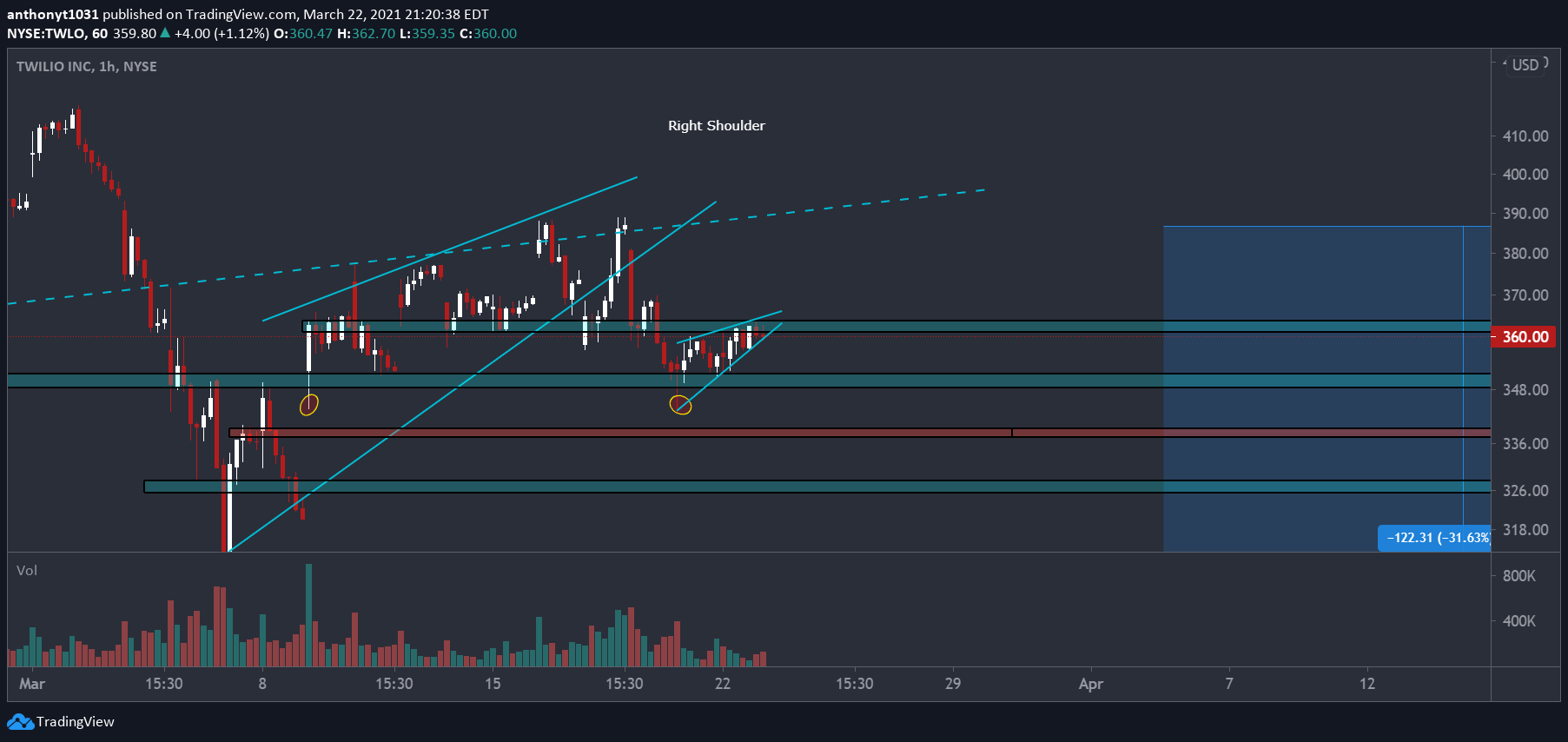Click the NYSE:TWLO, 60 symbol header text

pyautogui.click(x=57, y=34)
